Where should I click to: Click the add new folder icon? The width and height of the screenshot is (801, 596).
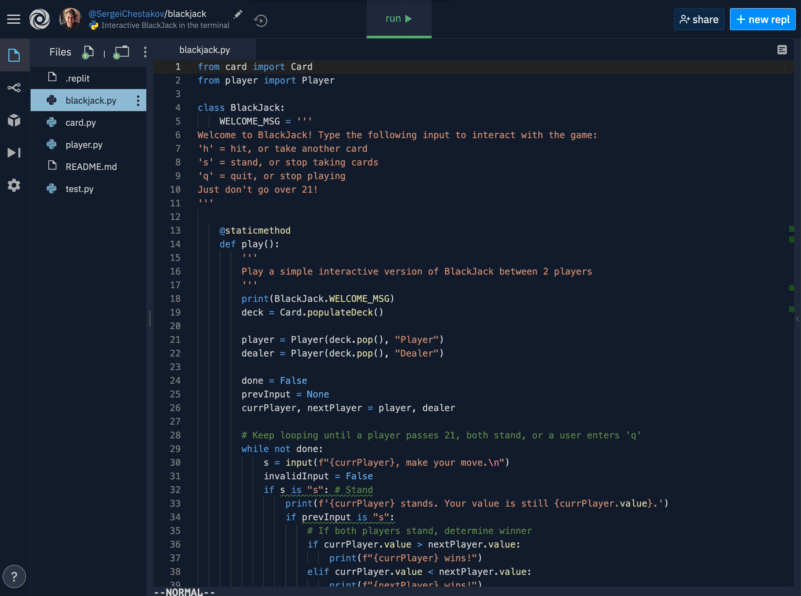tap(121, 52)
